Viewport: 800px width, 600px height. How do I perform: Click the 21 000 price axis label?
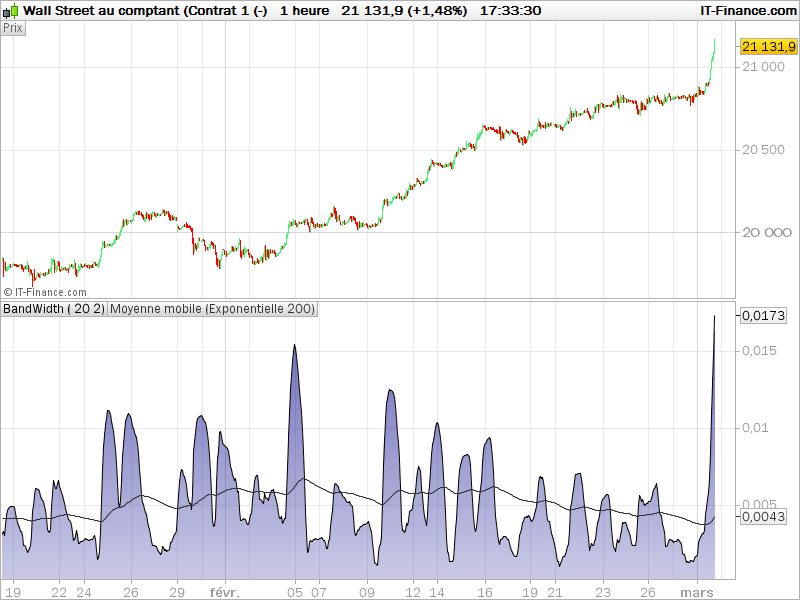click(x=763, y=67)
